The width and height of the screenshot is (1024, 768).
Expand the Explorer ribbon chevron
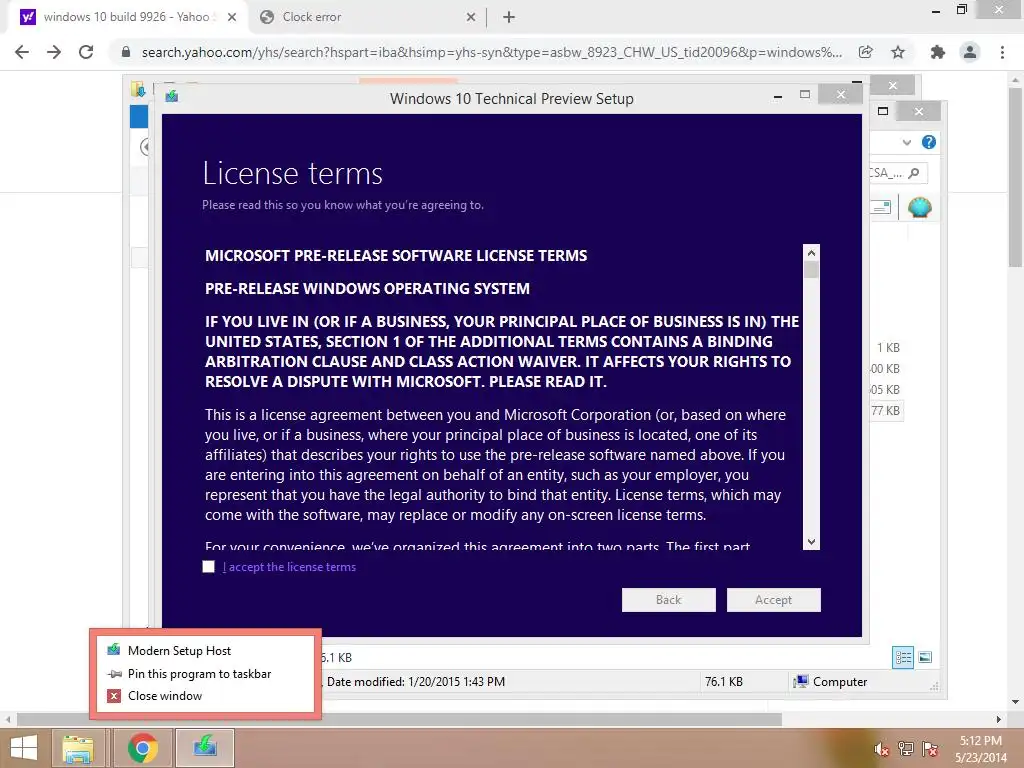[906, 142]
